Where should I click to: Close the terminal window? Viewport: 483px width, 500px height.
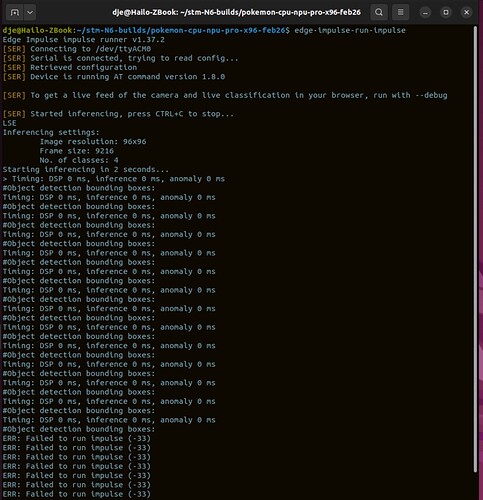(467, 13)
